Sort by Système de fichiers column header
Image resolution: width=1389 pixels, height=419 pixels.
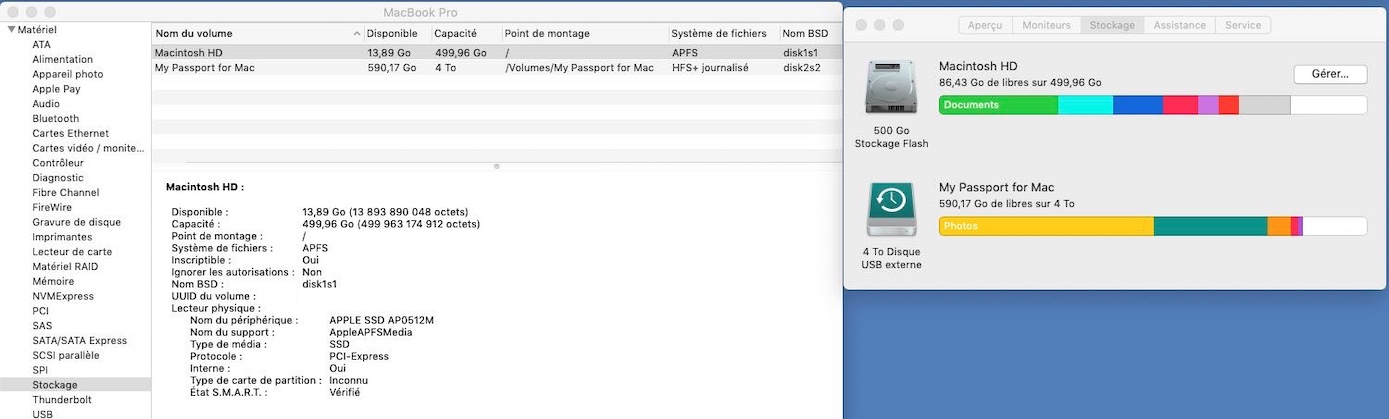coord(723,34)
